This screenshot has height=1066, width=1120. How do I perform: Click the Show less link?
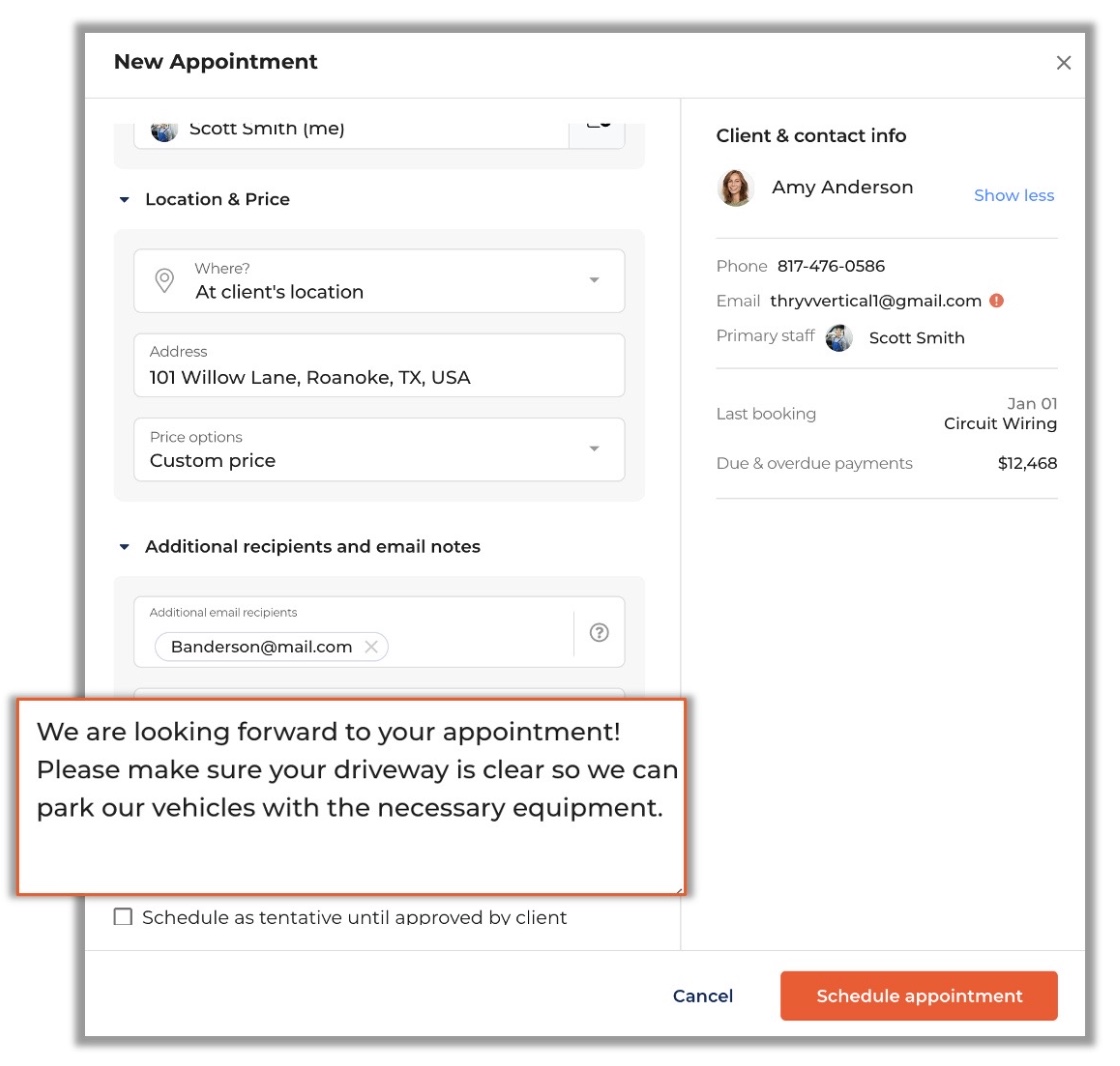(x=1014, y=195)
